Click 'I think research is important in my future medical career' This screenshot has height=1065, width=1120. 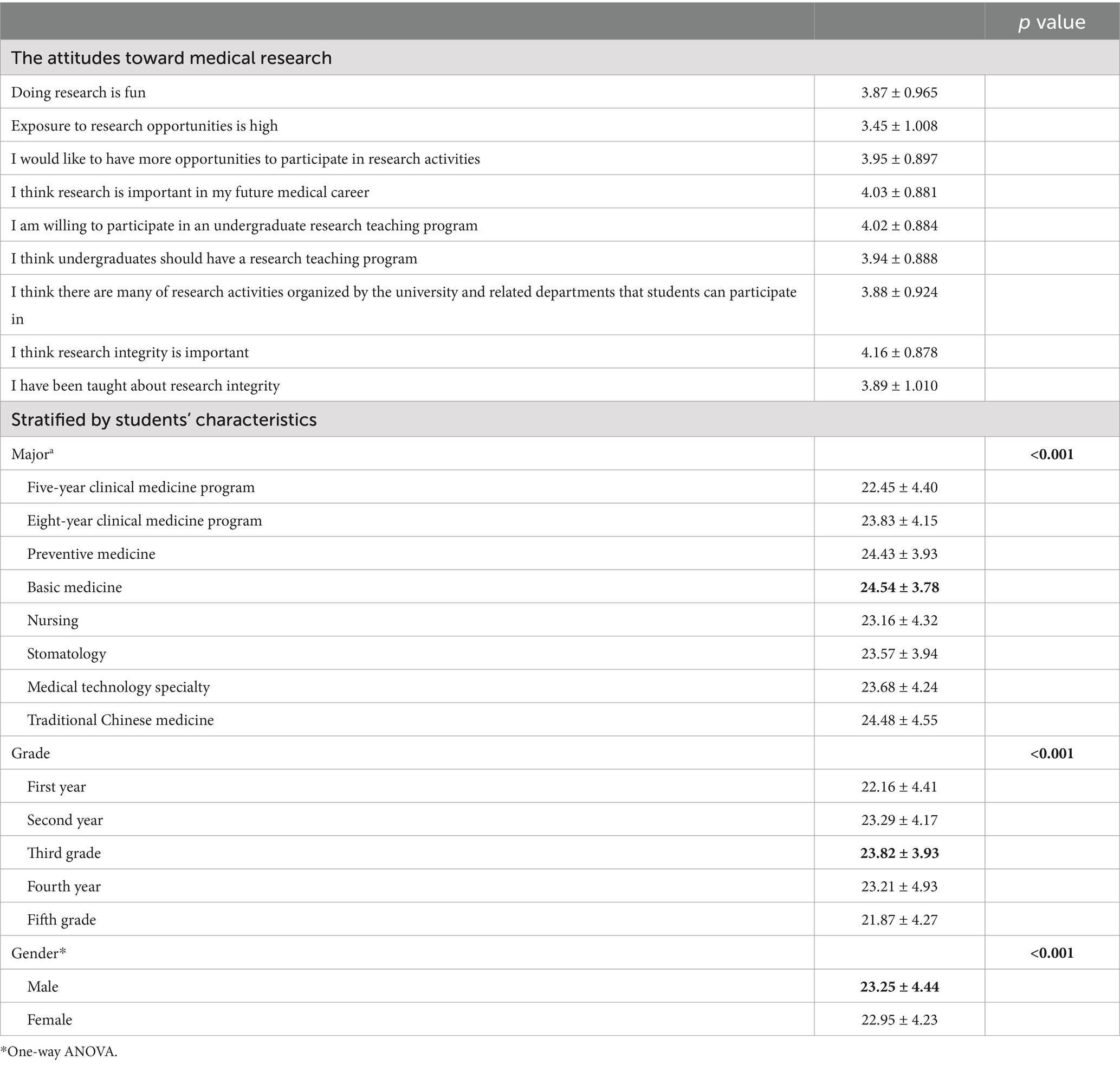coord(190,192)
